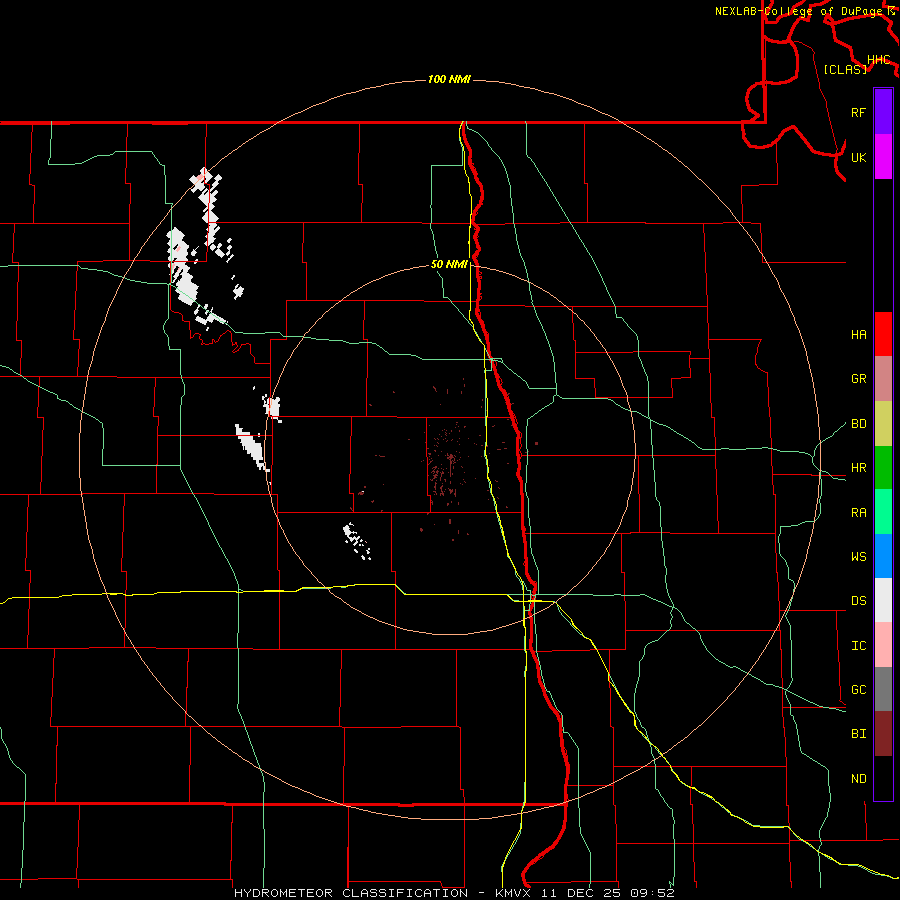The image size is (900, 900).
Task: Click the KMVX station identifier
Action: [514, 893]
